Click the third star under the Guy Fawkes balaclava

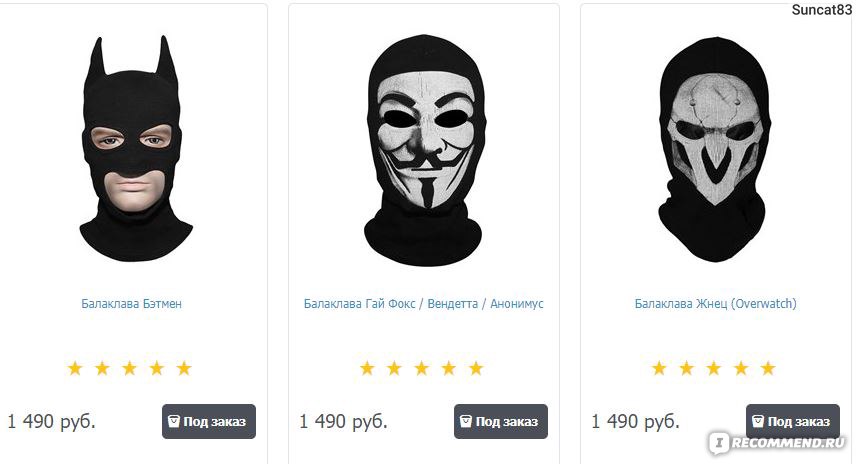click(x=421, y=368)
